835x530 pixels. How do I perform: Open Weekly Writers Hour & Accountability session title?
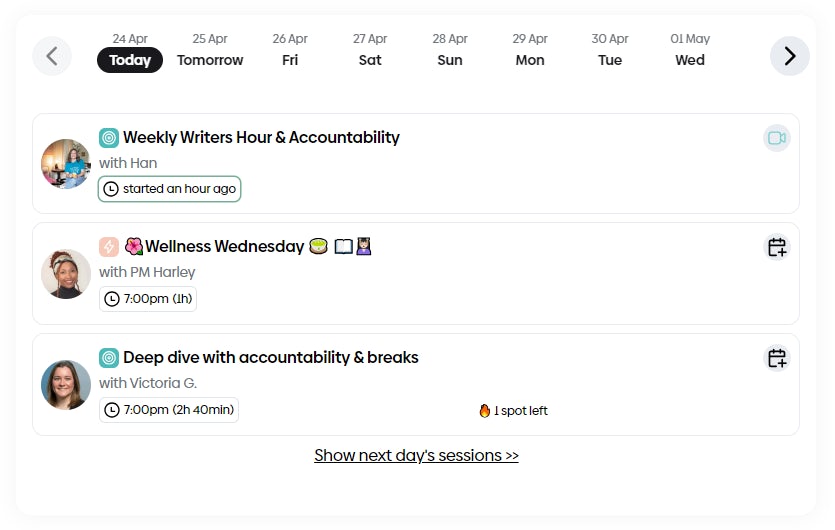(261, 137)
